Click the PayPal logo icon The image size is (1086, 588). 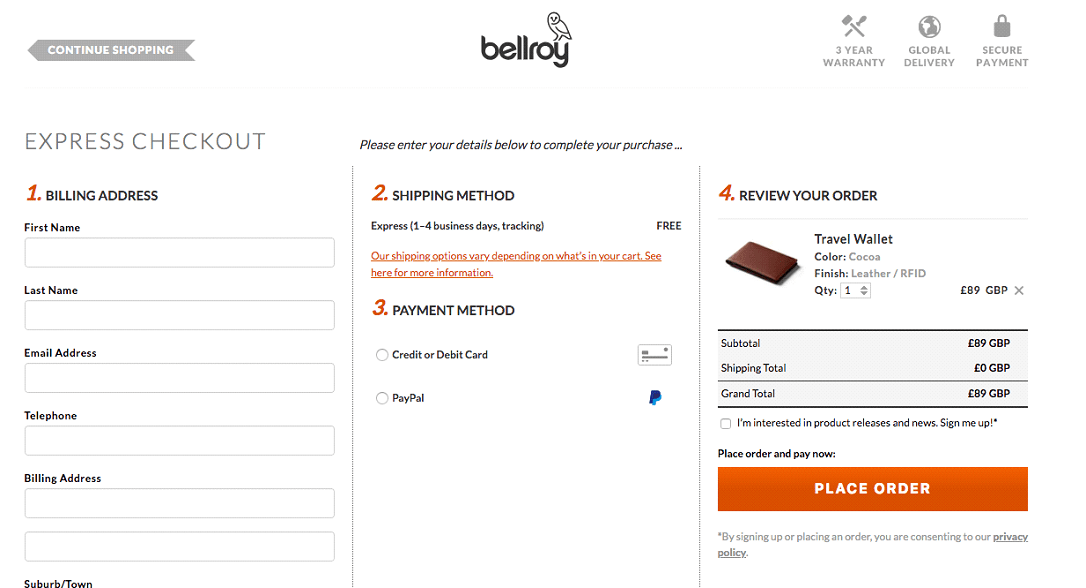click(655, 397)
